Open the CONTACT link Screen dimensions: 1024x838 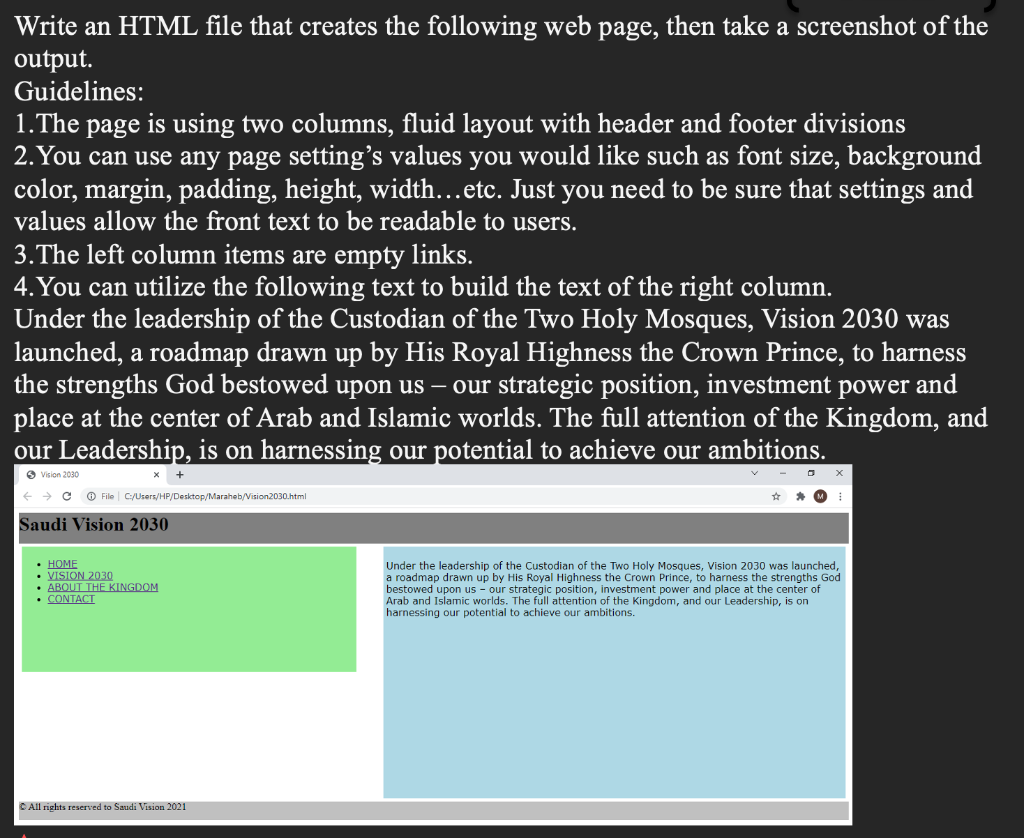[71, 598]
